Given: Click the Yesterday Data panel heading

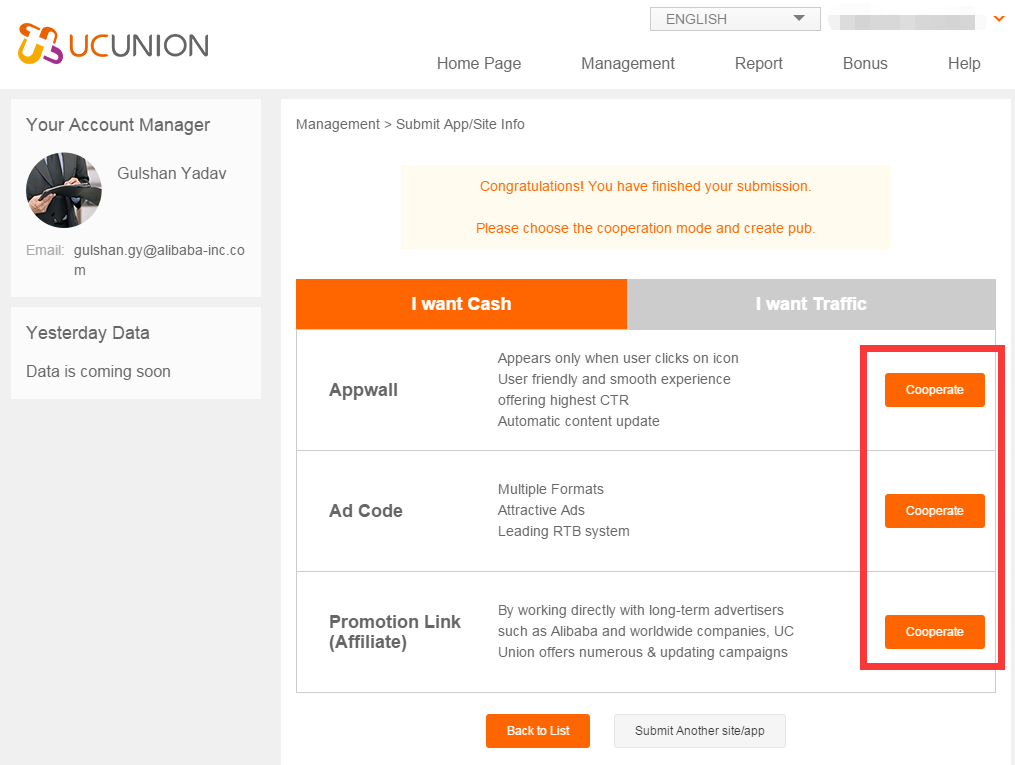Looking at the screenshot, I should pos(87,333).
